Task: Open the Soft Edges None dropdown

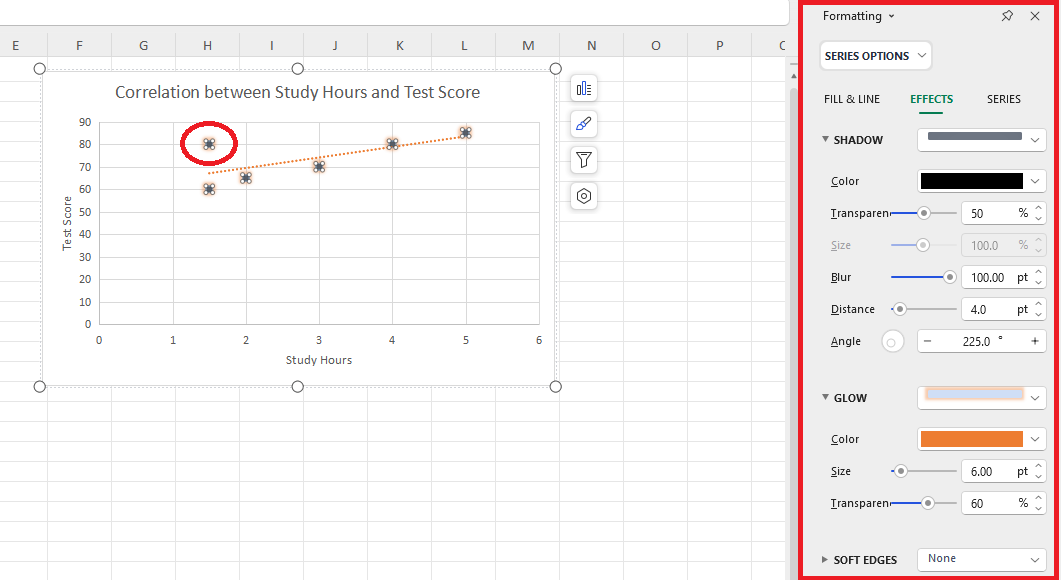Action: 980,559
